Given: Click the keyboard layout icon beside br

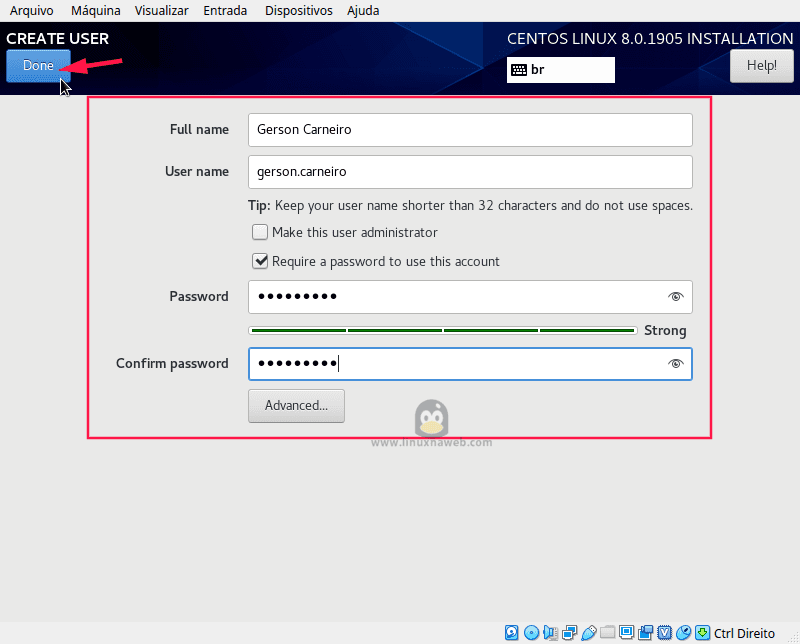Looking at the screenshot, I should point(519,70).
